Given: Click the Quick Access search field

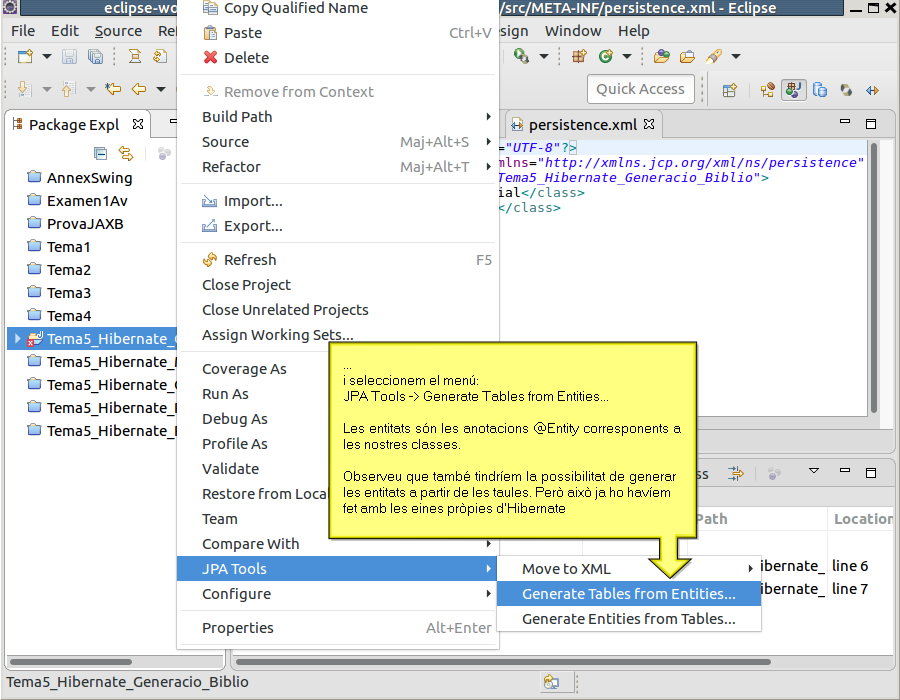Looking at the screenshot, I should click(x=640, y=89).
